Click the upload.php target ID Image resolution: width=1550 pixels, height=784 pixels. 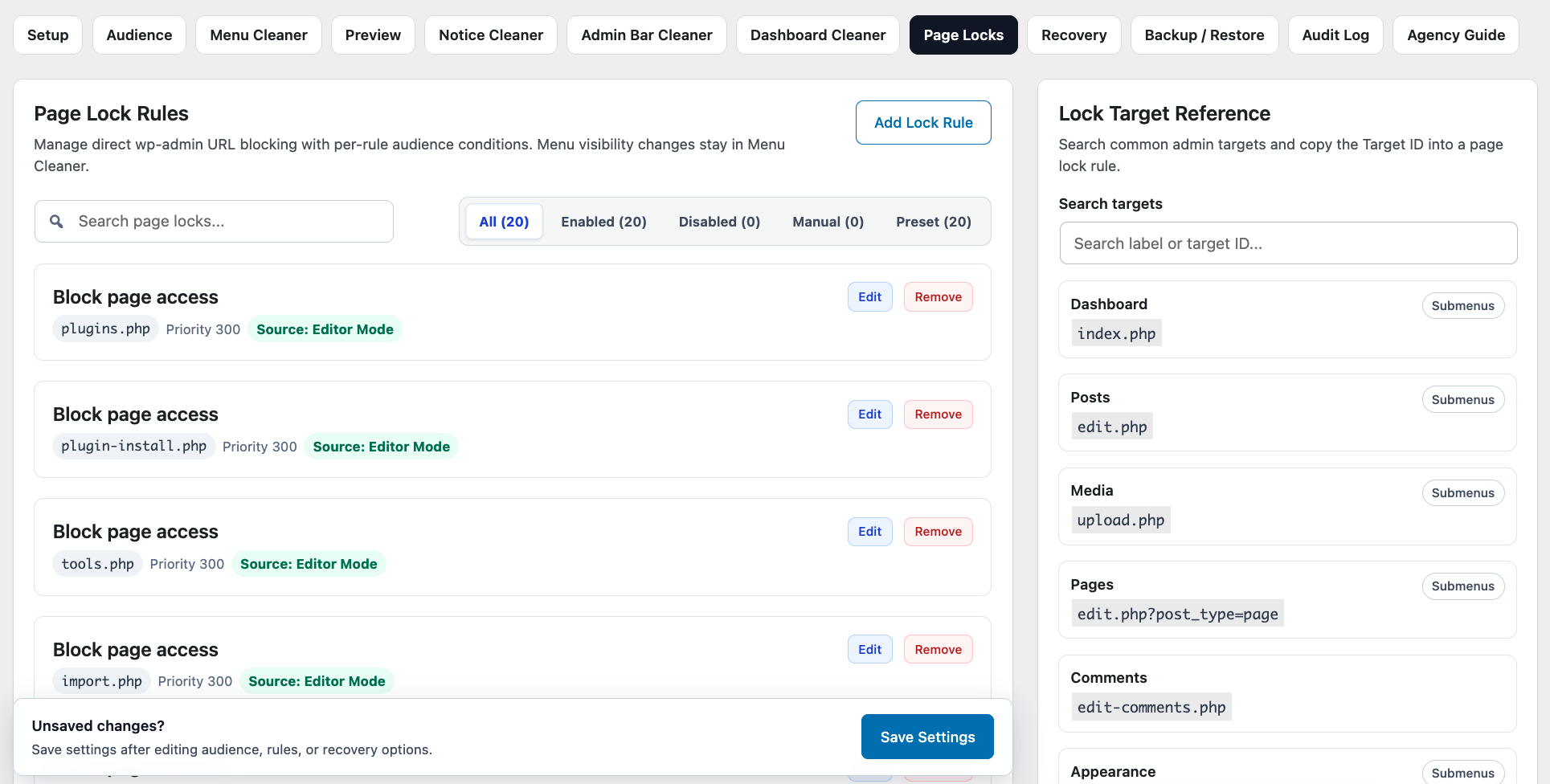click(1121, 520)
